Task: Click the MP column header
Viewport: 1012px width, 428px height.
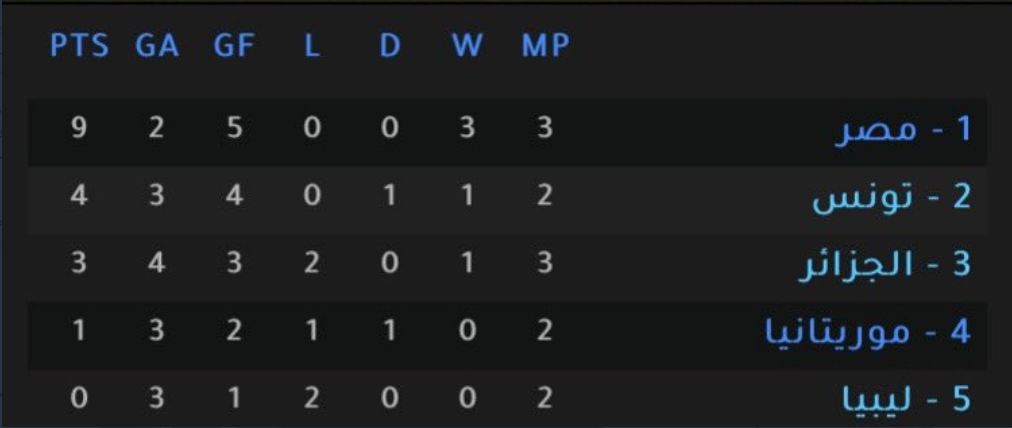Action: pos(545,47)
